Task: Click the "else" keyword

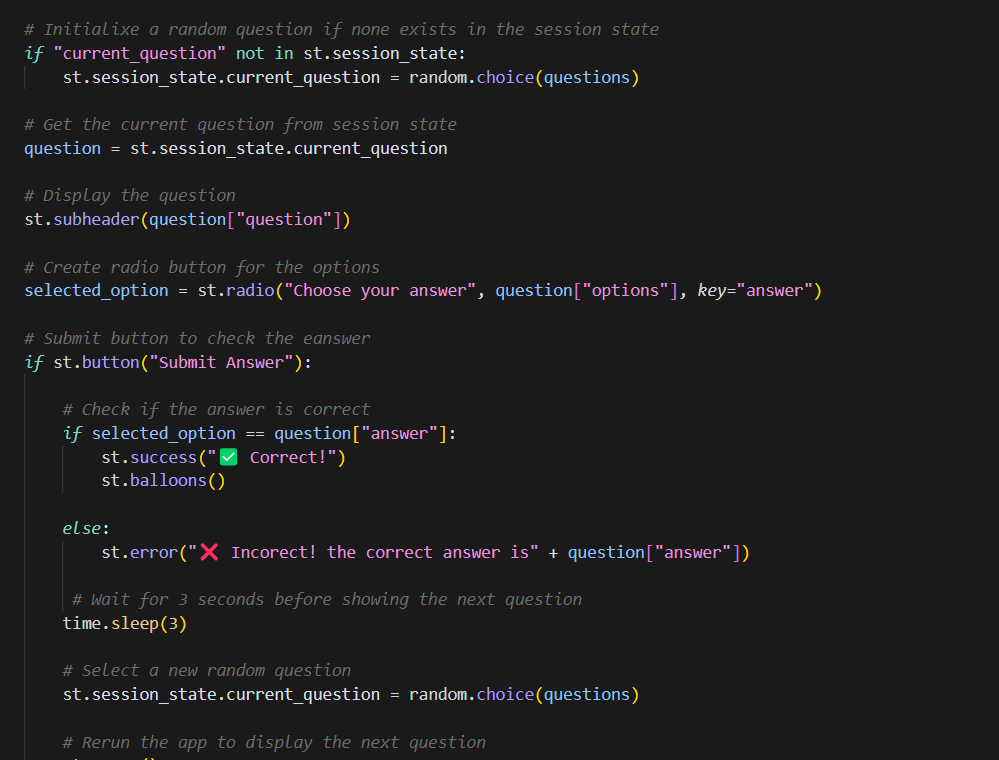Action: click(82, 529)
